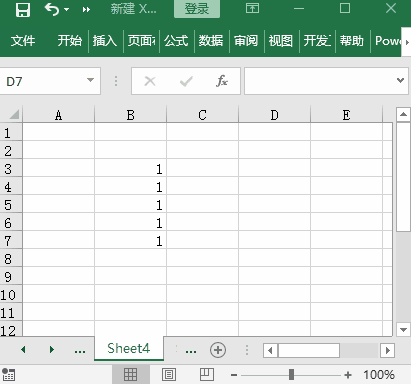Select row 1 header
The image size is (411, 384).
(11, 133)
